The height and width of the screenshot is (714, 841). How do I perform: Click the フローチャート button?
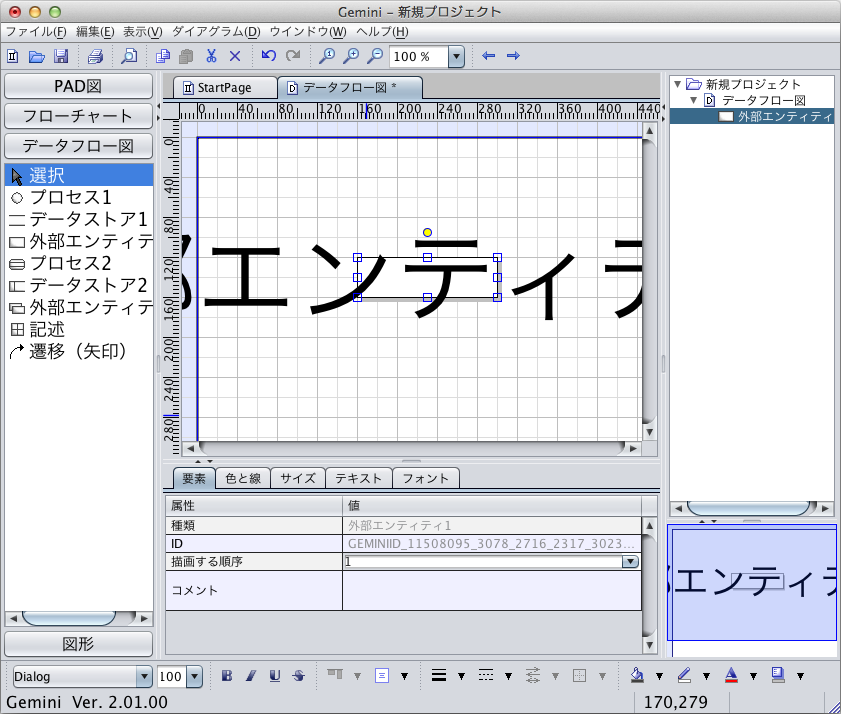78,116
